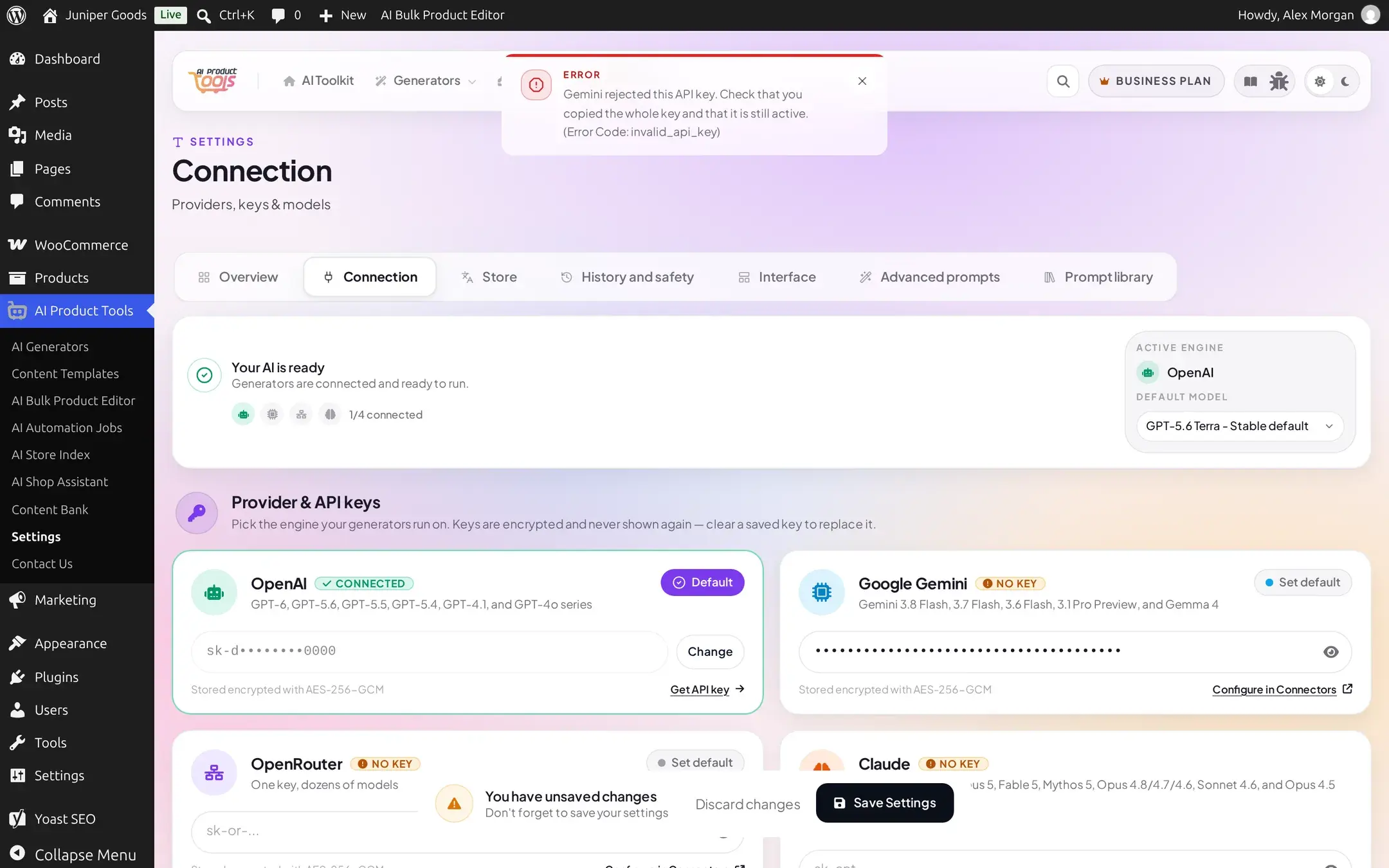
Task: Open the Interface tab
Action: coord(777,277)
